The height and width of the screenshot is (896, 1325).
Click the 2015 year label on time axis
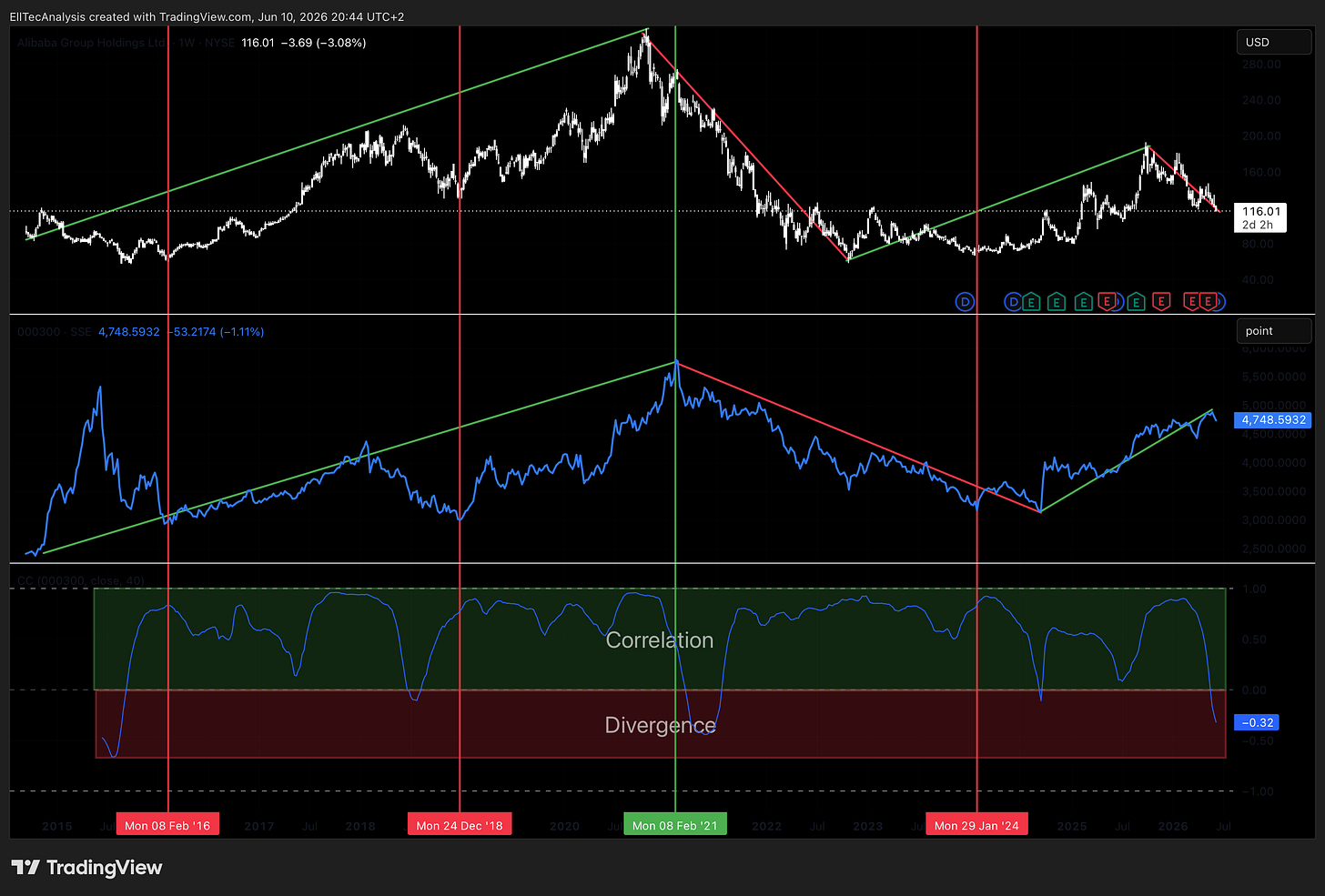56,826
